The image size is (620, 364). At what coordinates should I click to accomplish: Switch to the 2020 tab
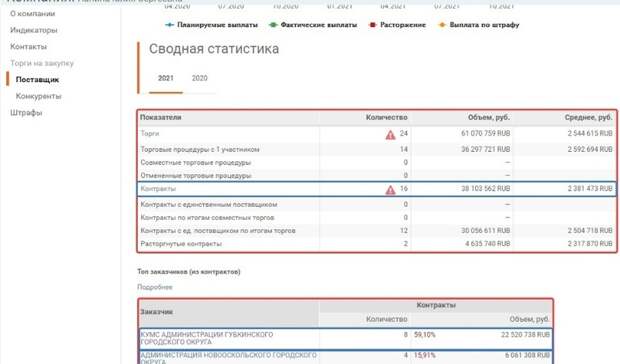click(199, 78)
